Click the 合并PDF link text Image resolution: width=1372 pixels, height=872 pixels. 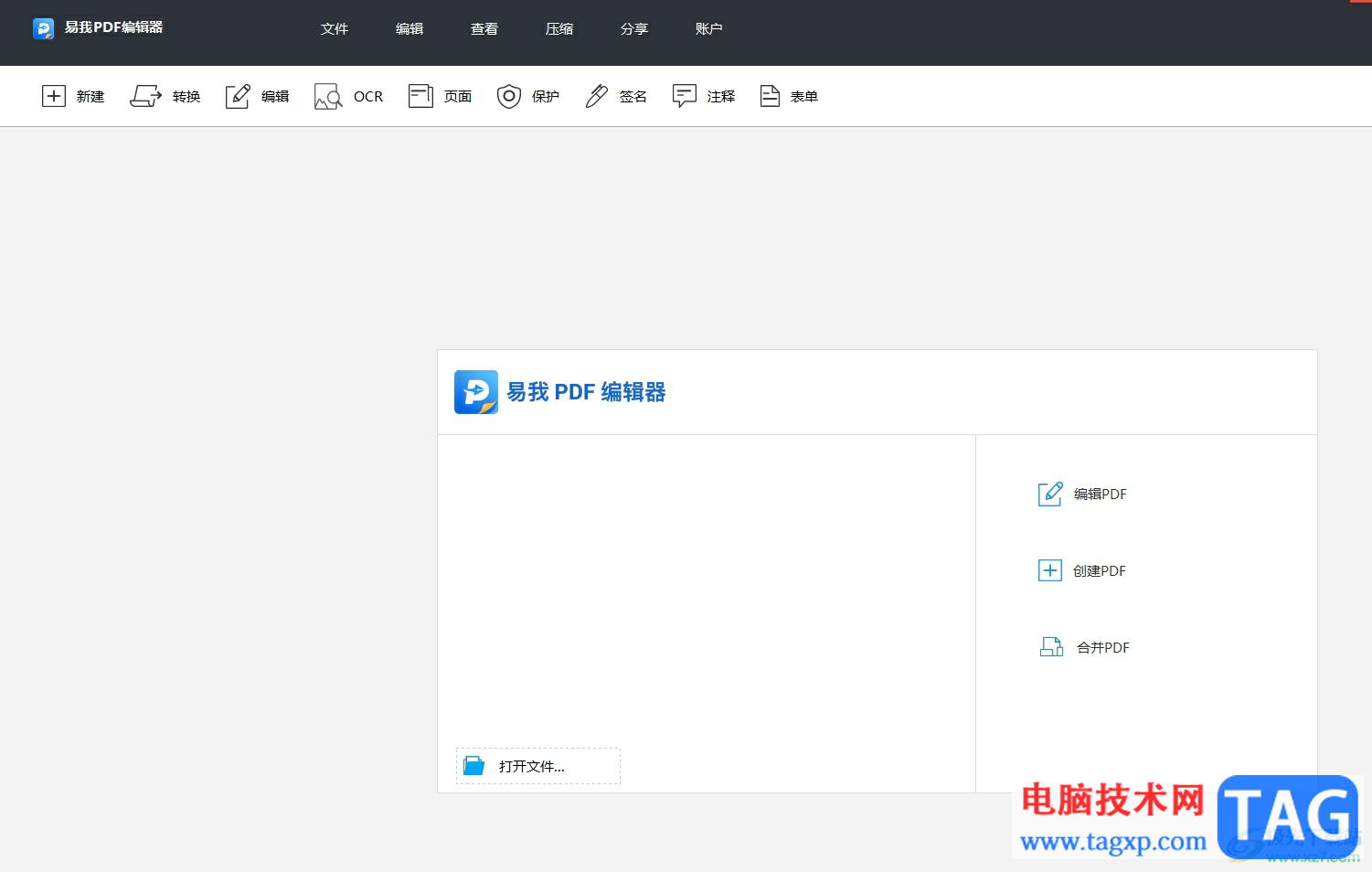point(1103,647)
